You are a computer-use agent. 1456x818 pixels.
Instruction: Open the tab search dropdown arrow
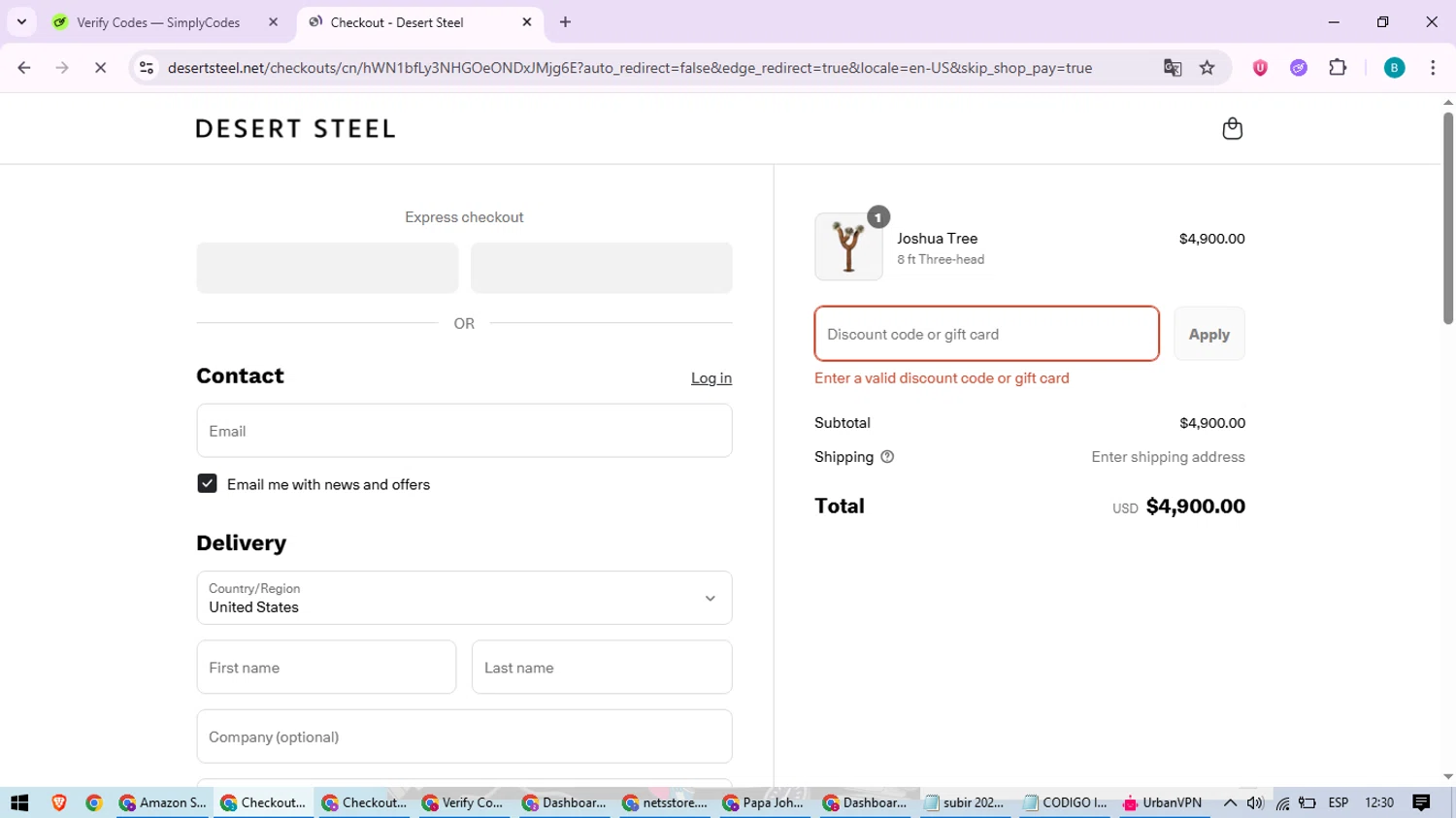click(21, 22)
